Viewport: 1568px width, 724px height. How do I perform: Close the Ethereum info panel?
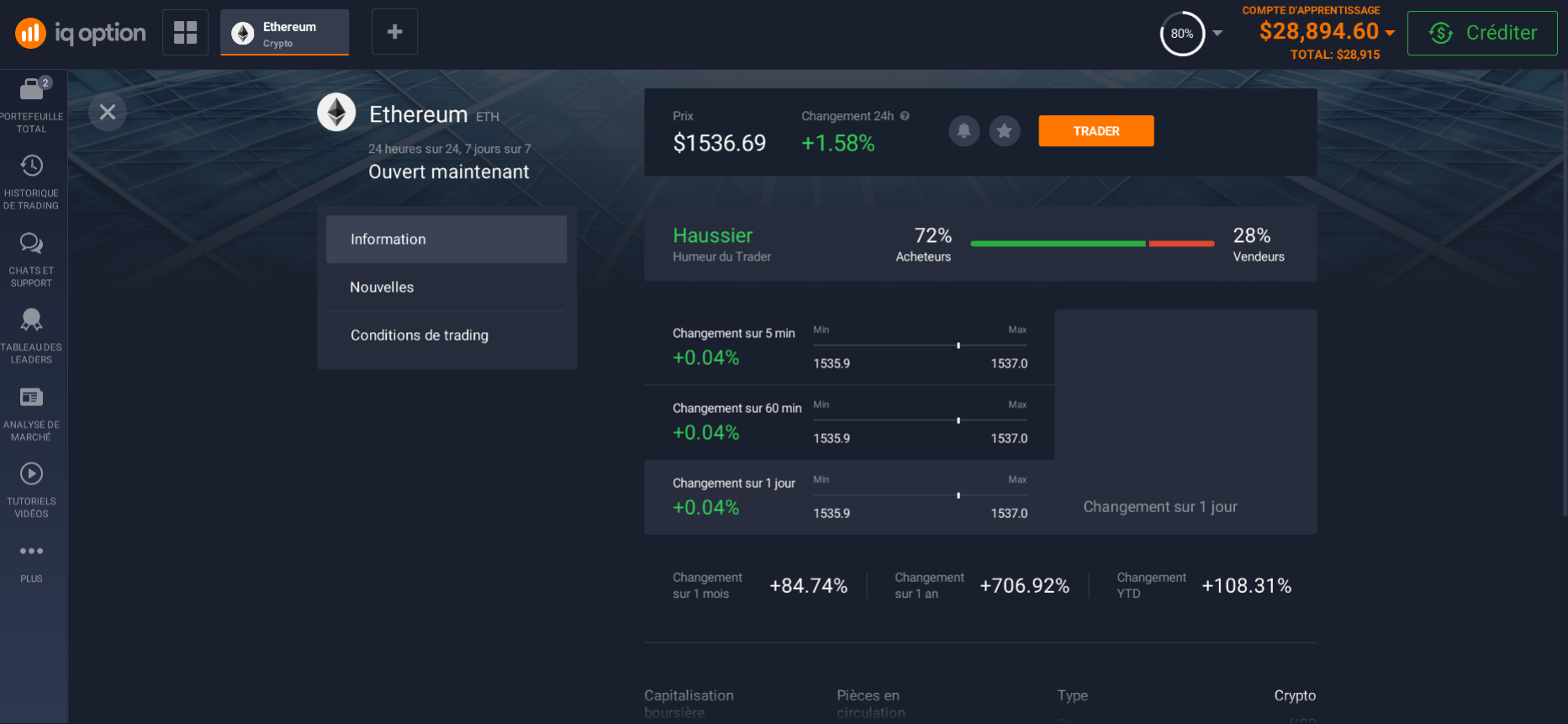click(x=108, y=112)
